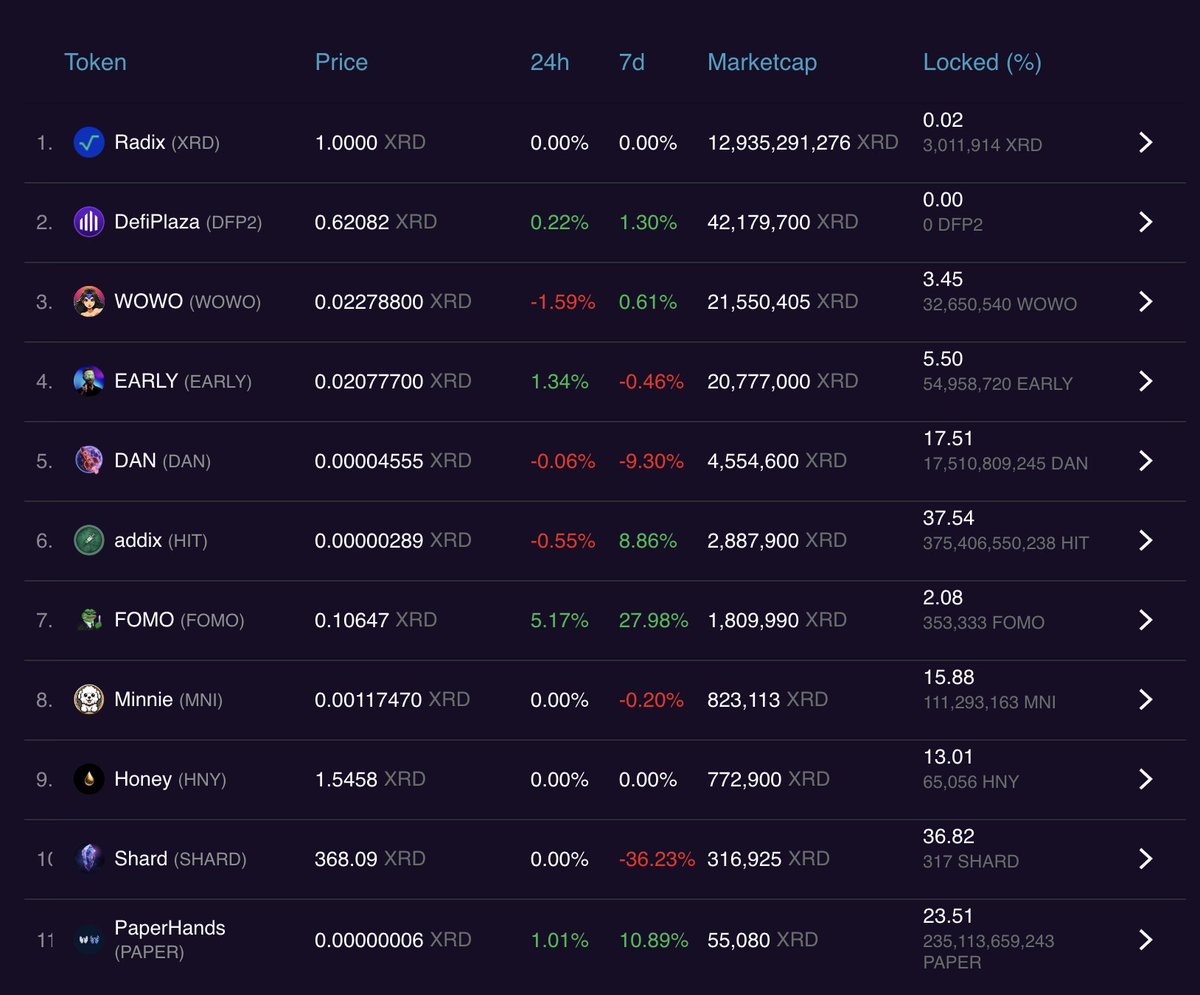
Task: Open PaperHands row details chevron
Action: coord(1146,940)
